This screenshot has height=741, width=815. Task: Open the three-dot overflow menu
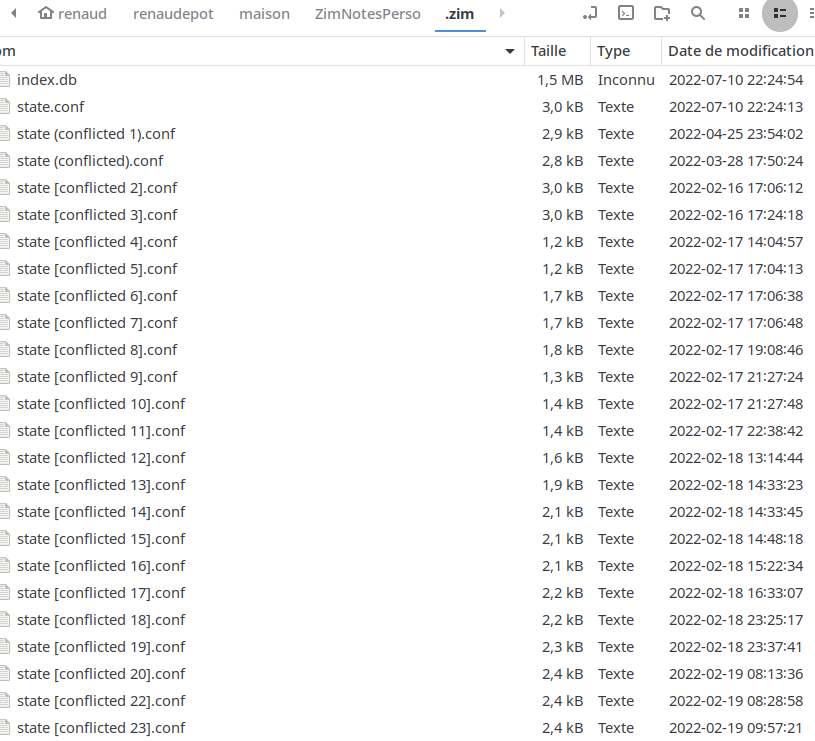(810, 13)
